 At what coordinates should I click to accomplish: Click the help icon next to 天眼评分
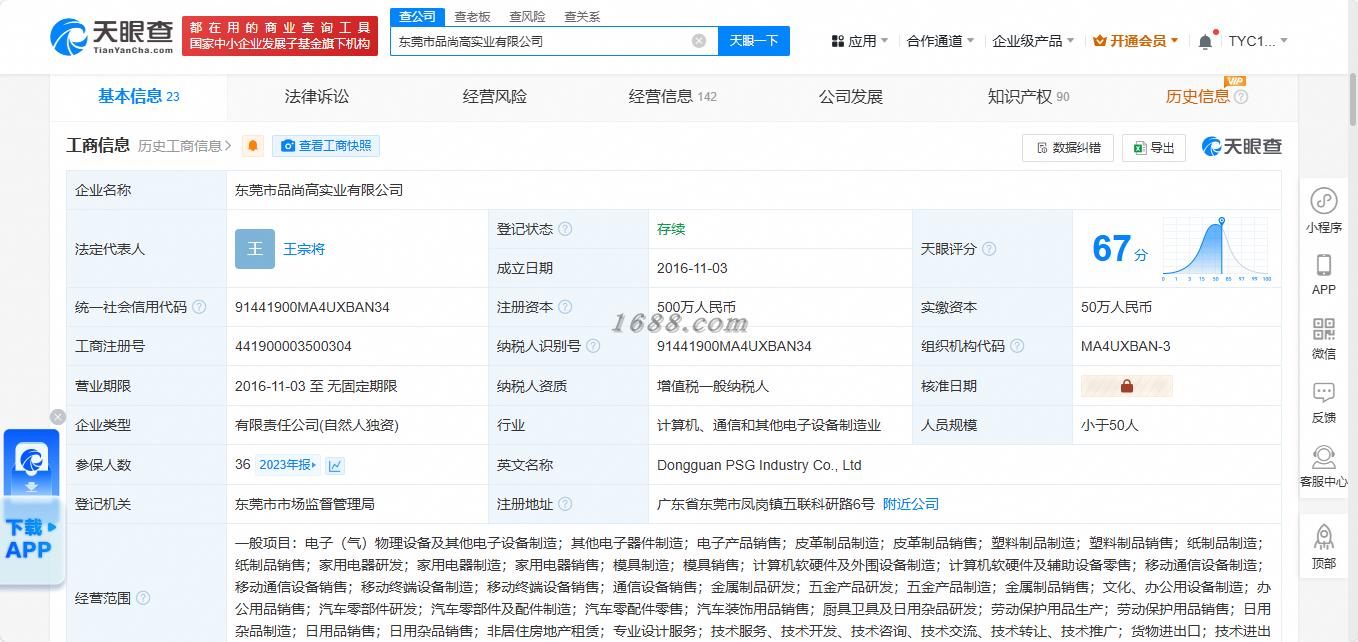[x=989, y=249]
